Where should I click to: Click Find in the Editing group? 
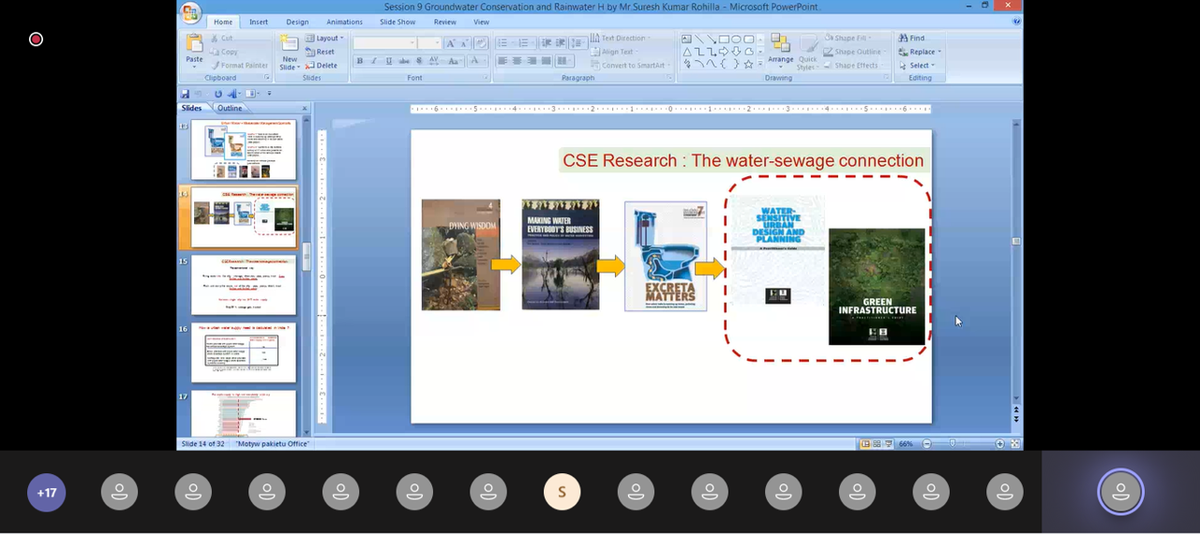click(x=911, y=38)
